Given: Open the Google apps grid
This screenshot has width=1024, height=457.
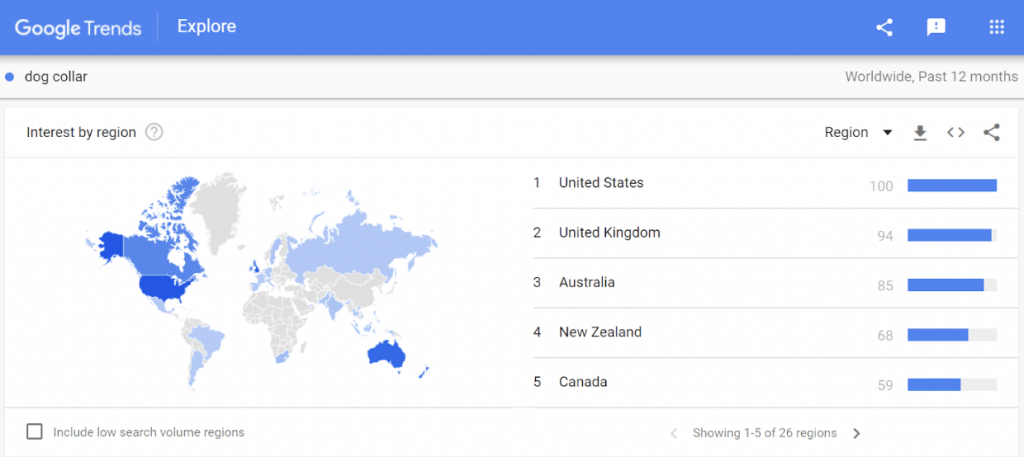Looking at the screenshot, I should pos(996,27).
